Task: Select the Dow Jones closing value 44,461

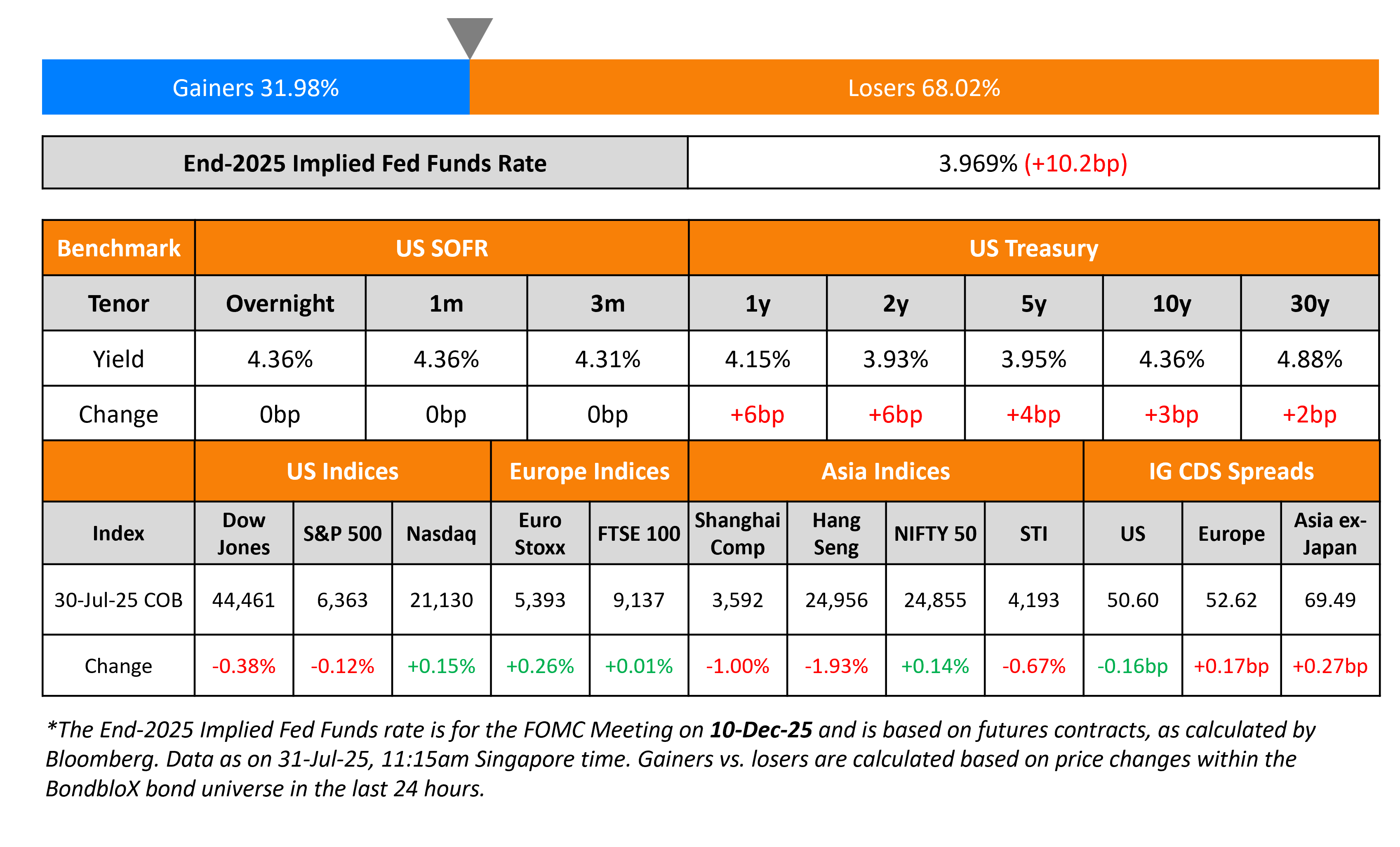Action: (x=243, y=600)
